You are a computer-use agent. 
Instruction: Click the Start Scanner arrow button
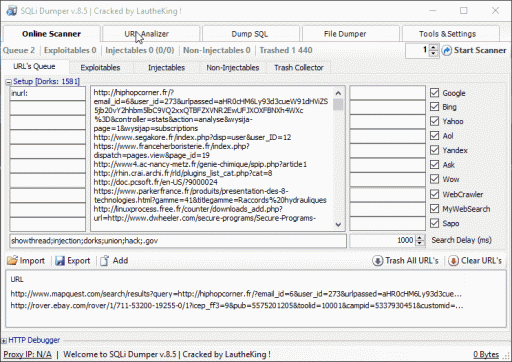coord(474,50)
